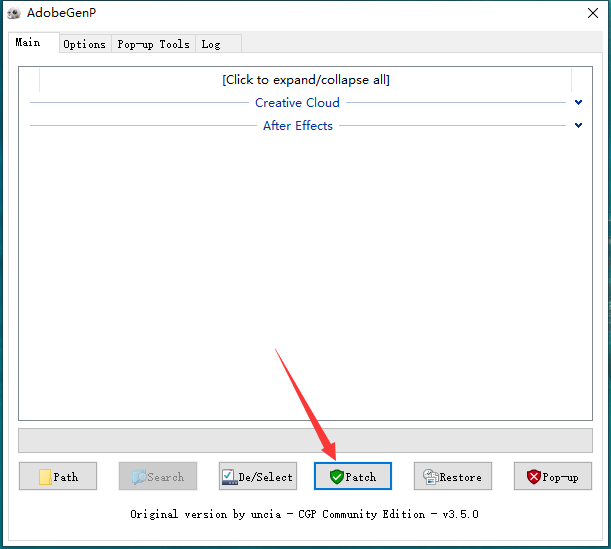Switch to the Main tab

pyautogui.click(x=34, y=42)
